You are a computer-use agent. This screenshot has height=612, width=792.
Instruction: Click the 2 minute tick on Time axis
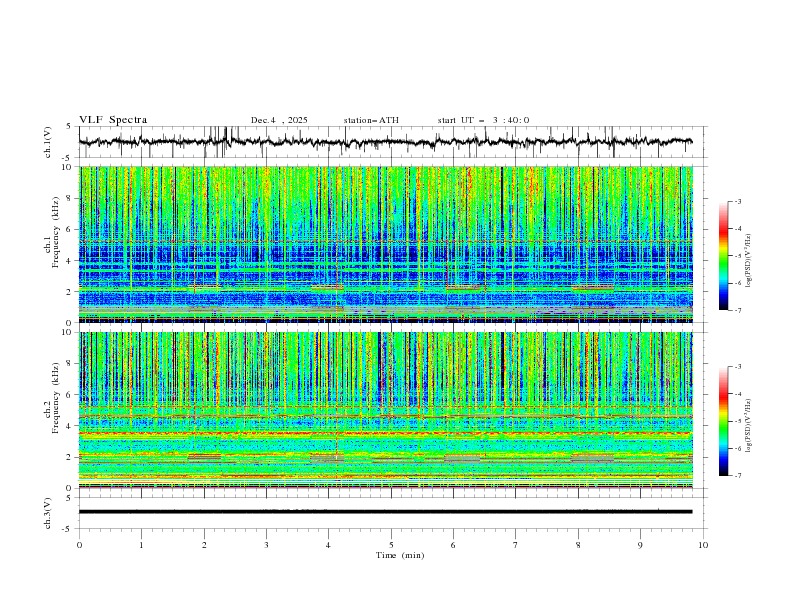(x=204, y=544)
